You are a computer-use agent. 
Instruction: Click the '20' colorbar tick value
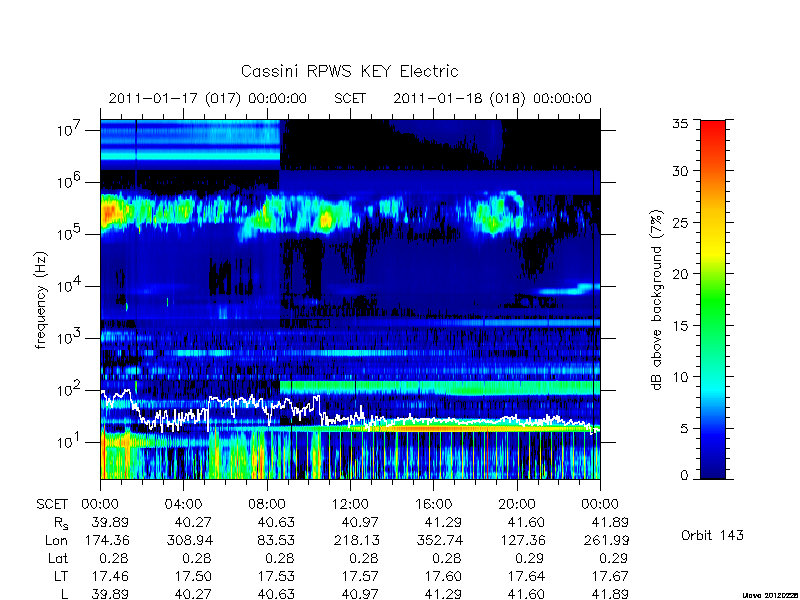[681, 273]
